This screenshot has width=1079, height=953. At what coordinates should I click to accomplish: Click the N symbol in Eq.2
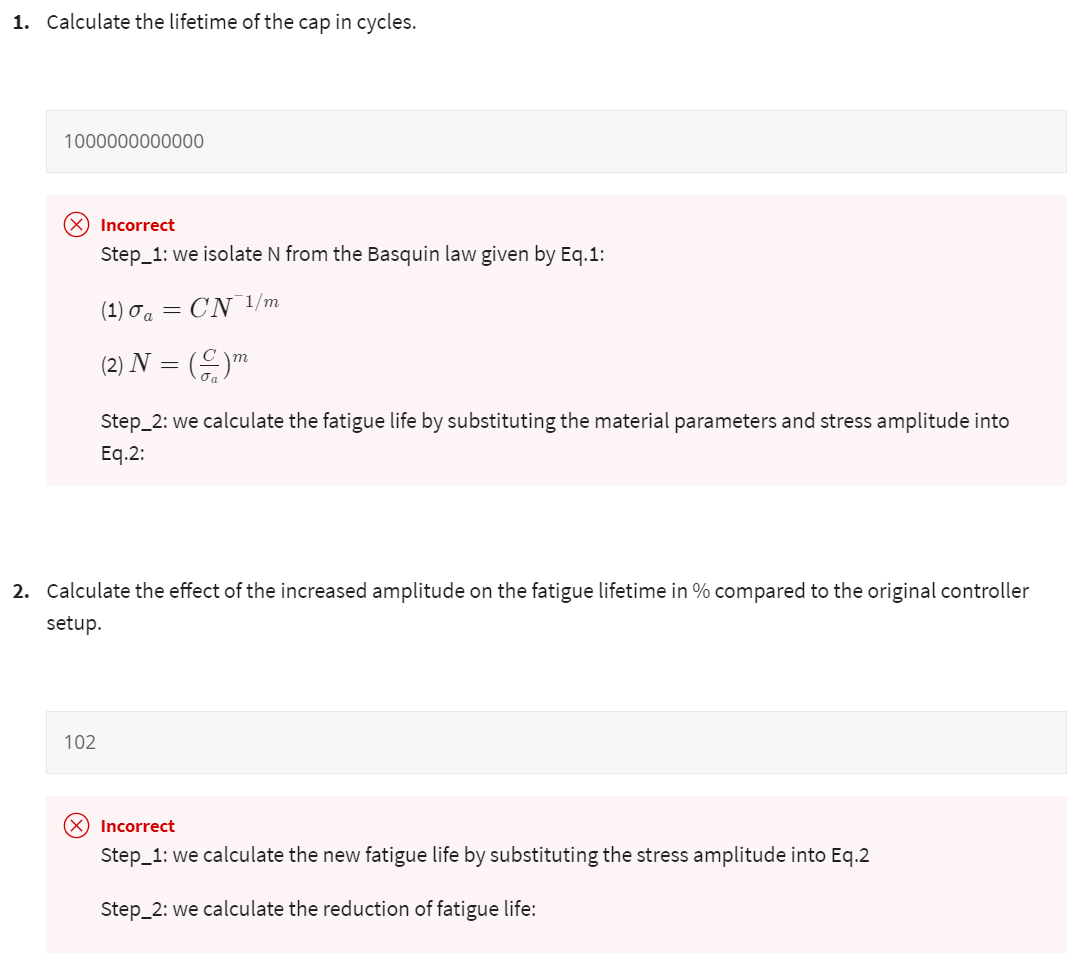(141, 362)
